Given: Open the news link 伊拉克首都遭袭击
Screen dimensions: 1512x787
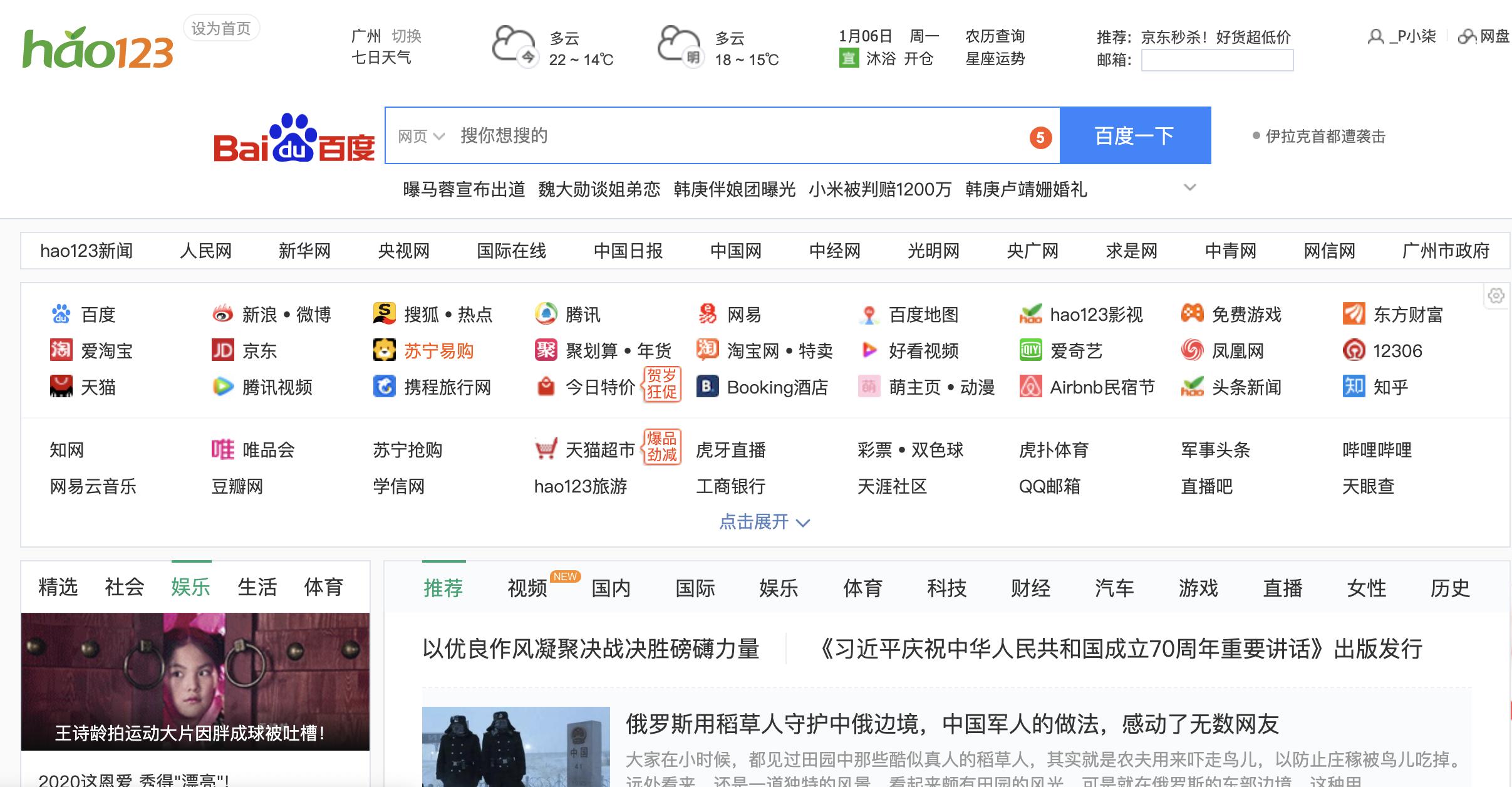Looking at the screenshot, I should [1326, 135].
